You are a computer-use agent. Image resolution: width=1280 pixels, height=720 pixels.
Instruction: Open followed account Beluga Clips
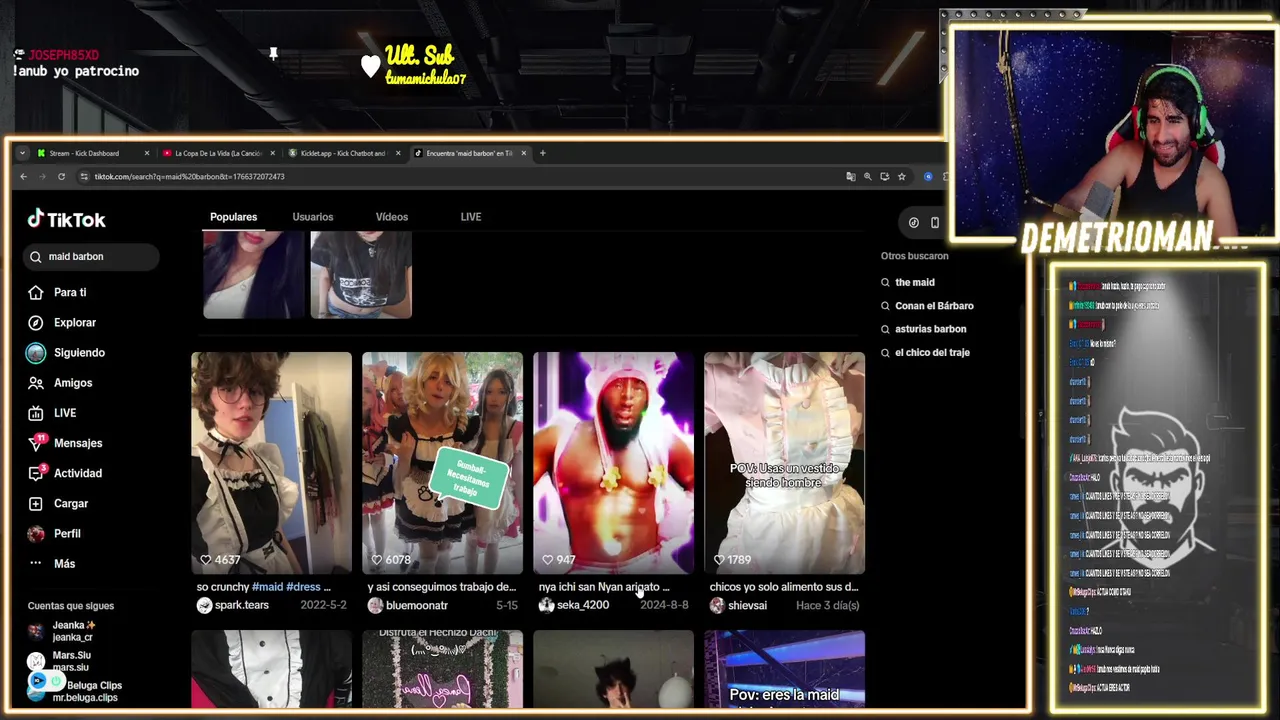coord(85,691)
